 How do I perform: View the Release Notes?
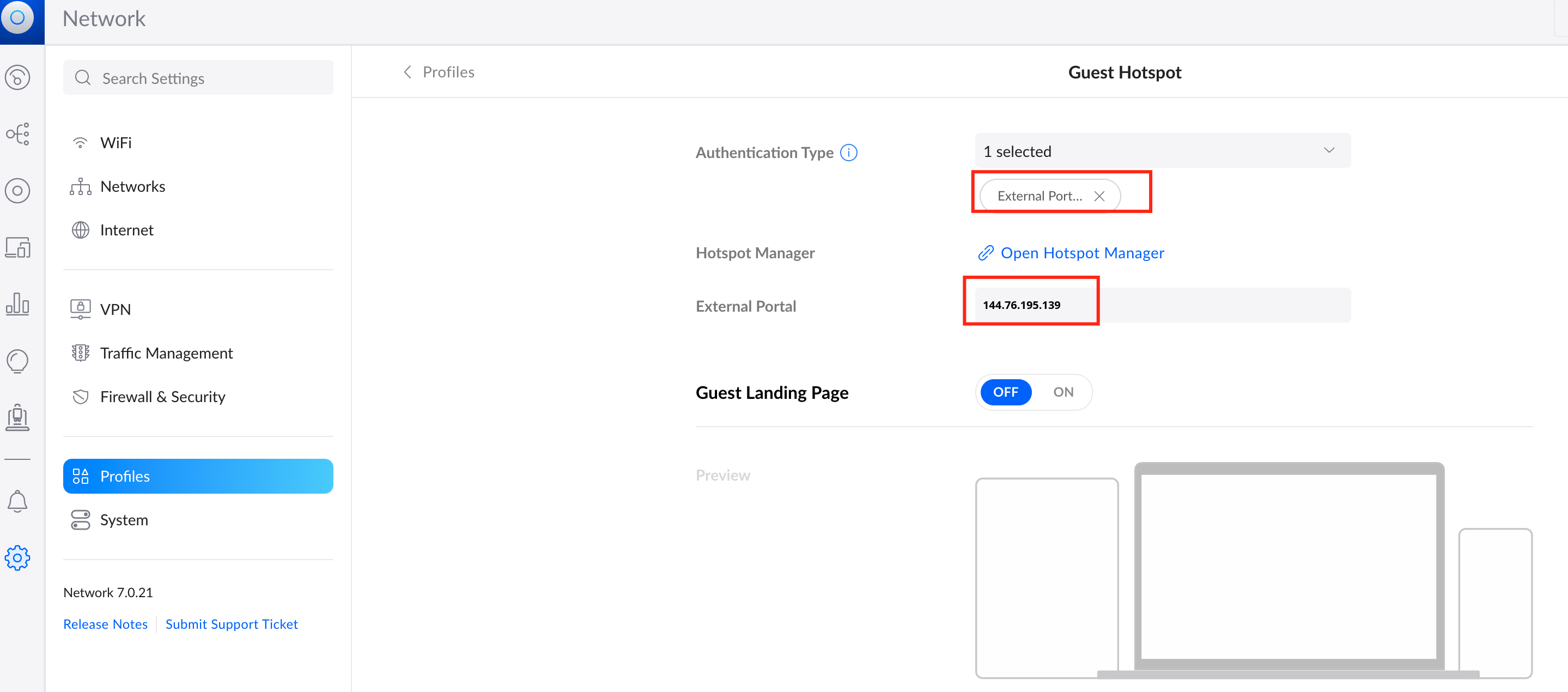point(105,624)
